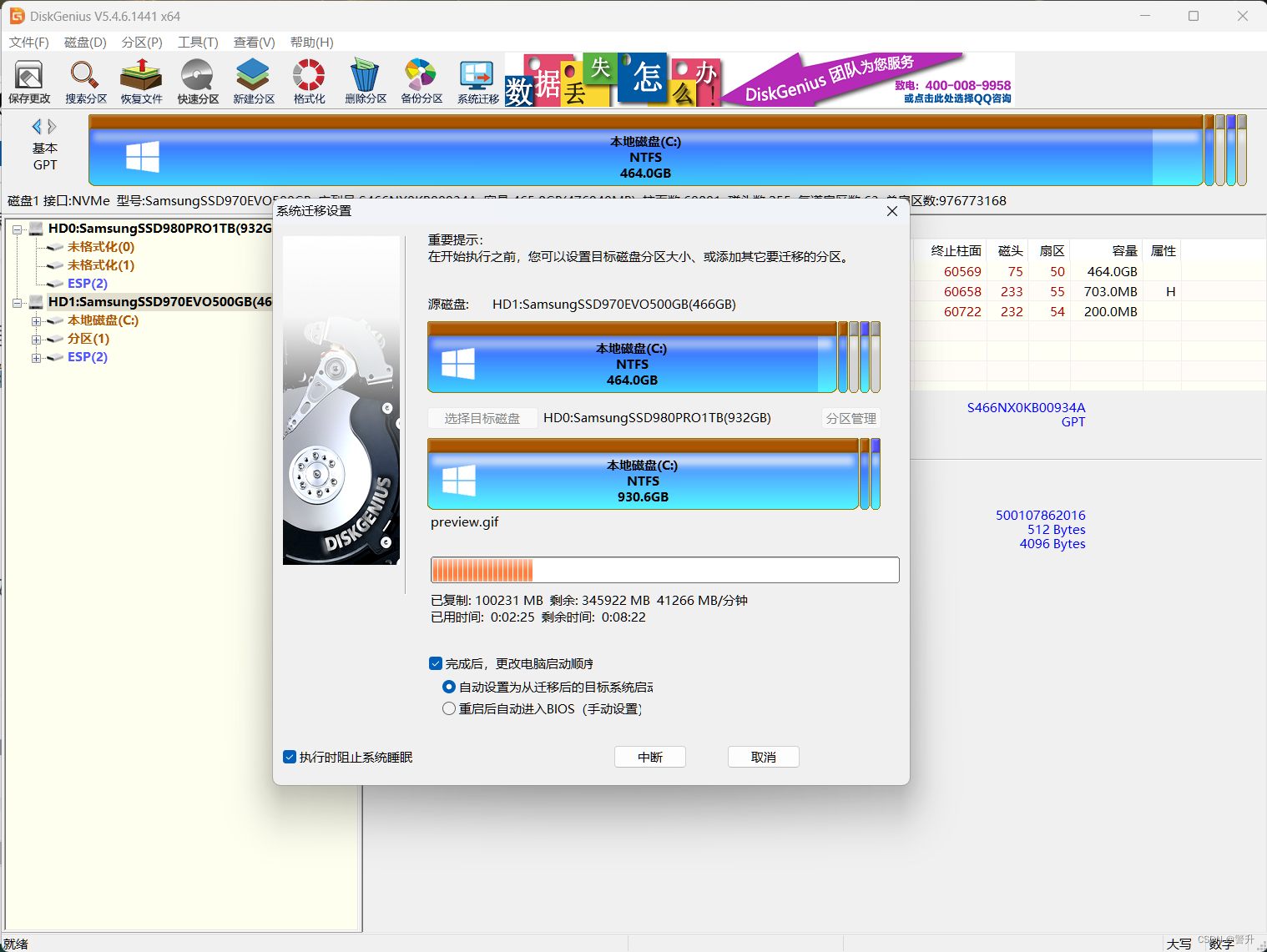Start the 系统迁移 system migration tool

coord(477,82)
